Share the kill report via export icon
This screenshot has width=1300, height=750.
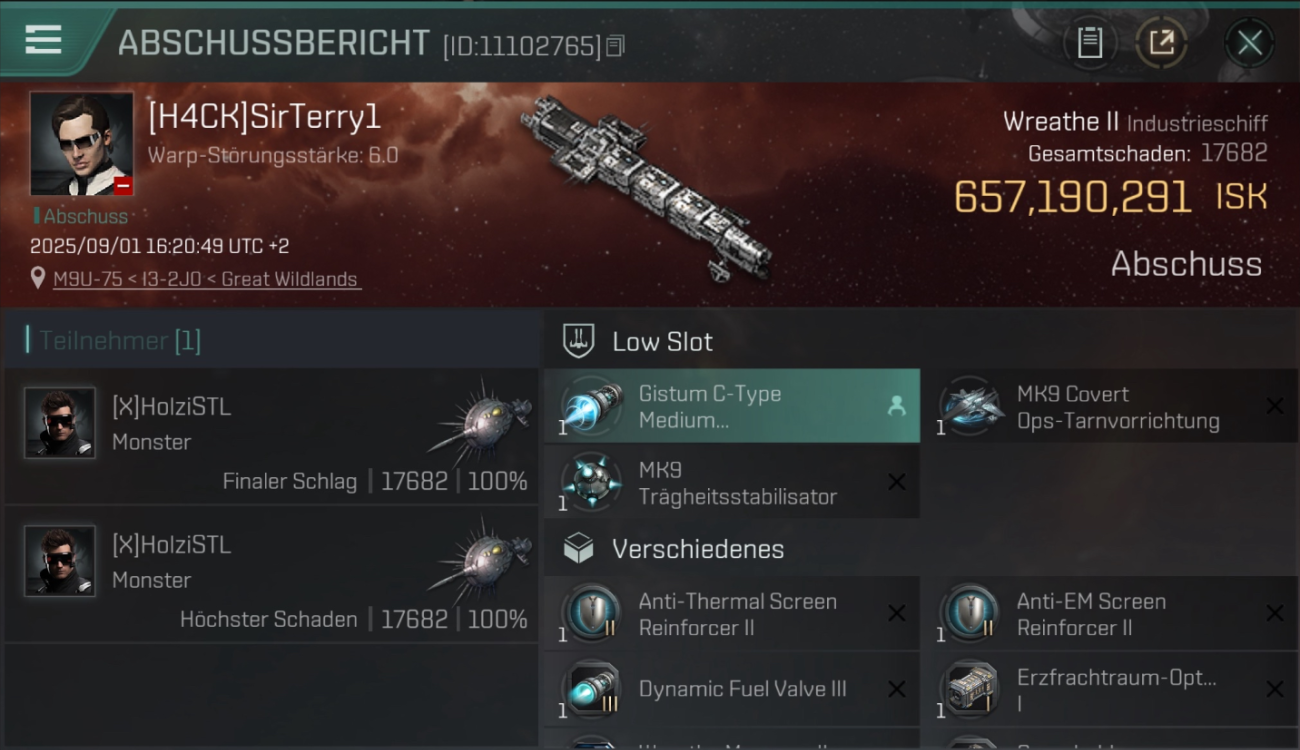(x=1161, y=43)
